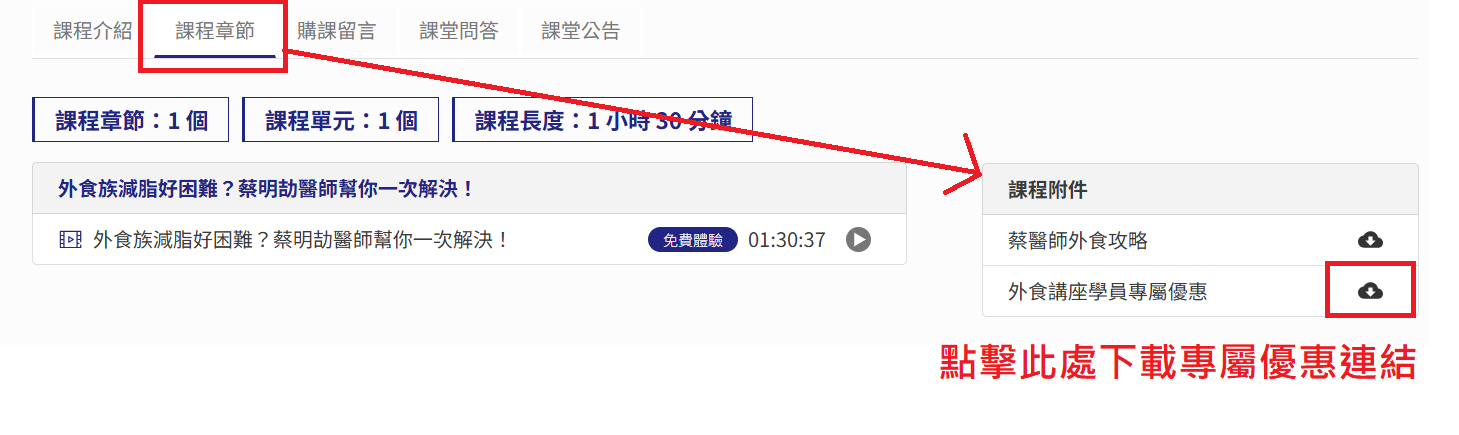Click cloud download icon for 外食講座學員專屬優惠
This screenshot has height=435, width=1459.
(x=1370, y=291)
